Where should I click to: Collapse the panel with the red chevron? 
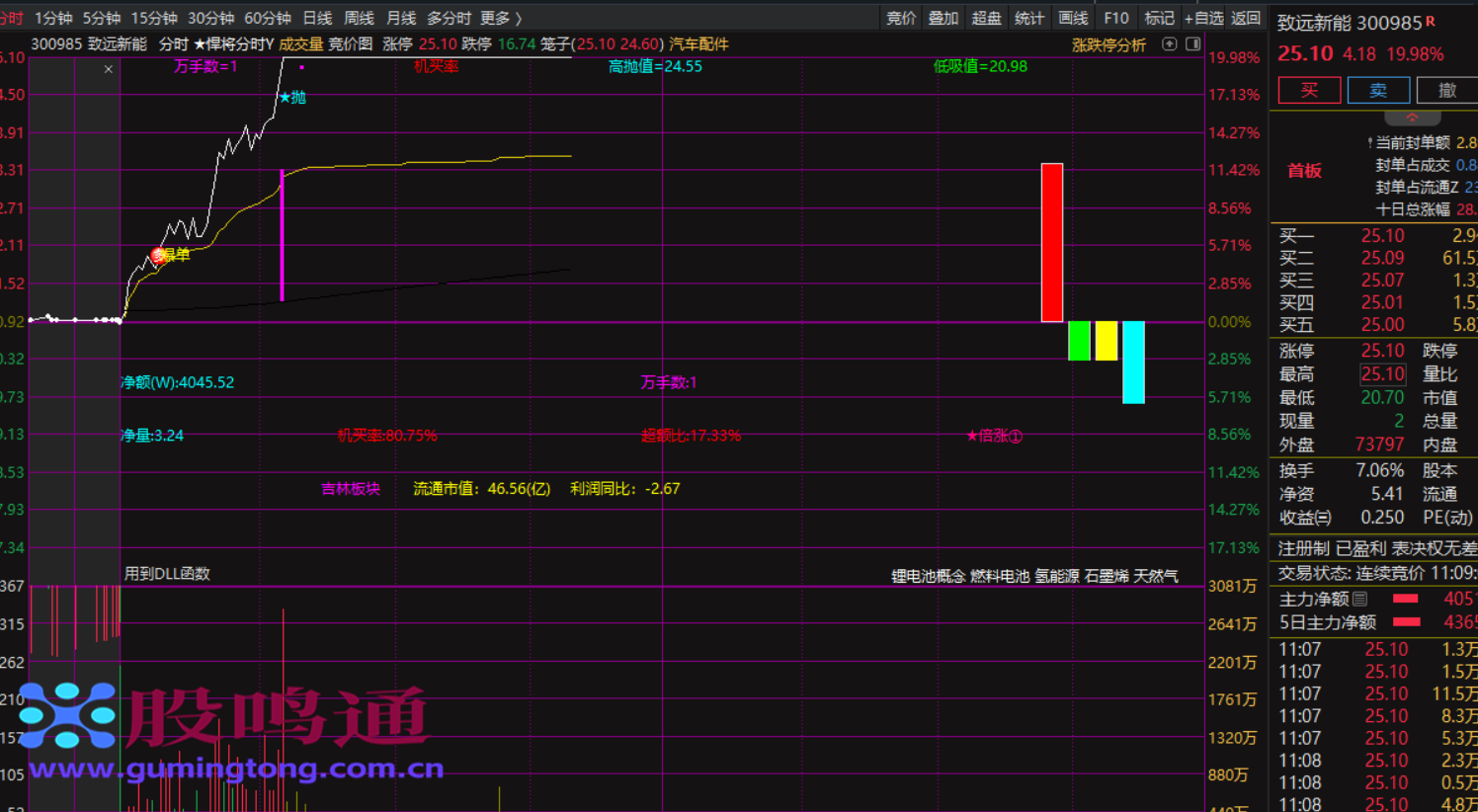[x=1412, y=117]
